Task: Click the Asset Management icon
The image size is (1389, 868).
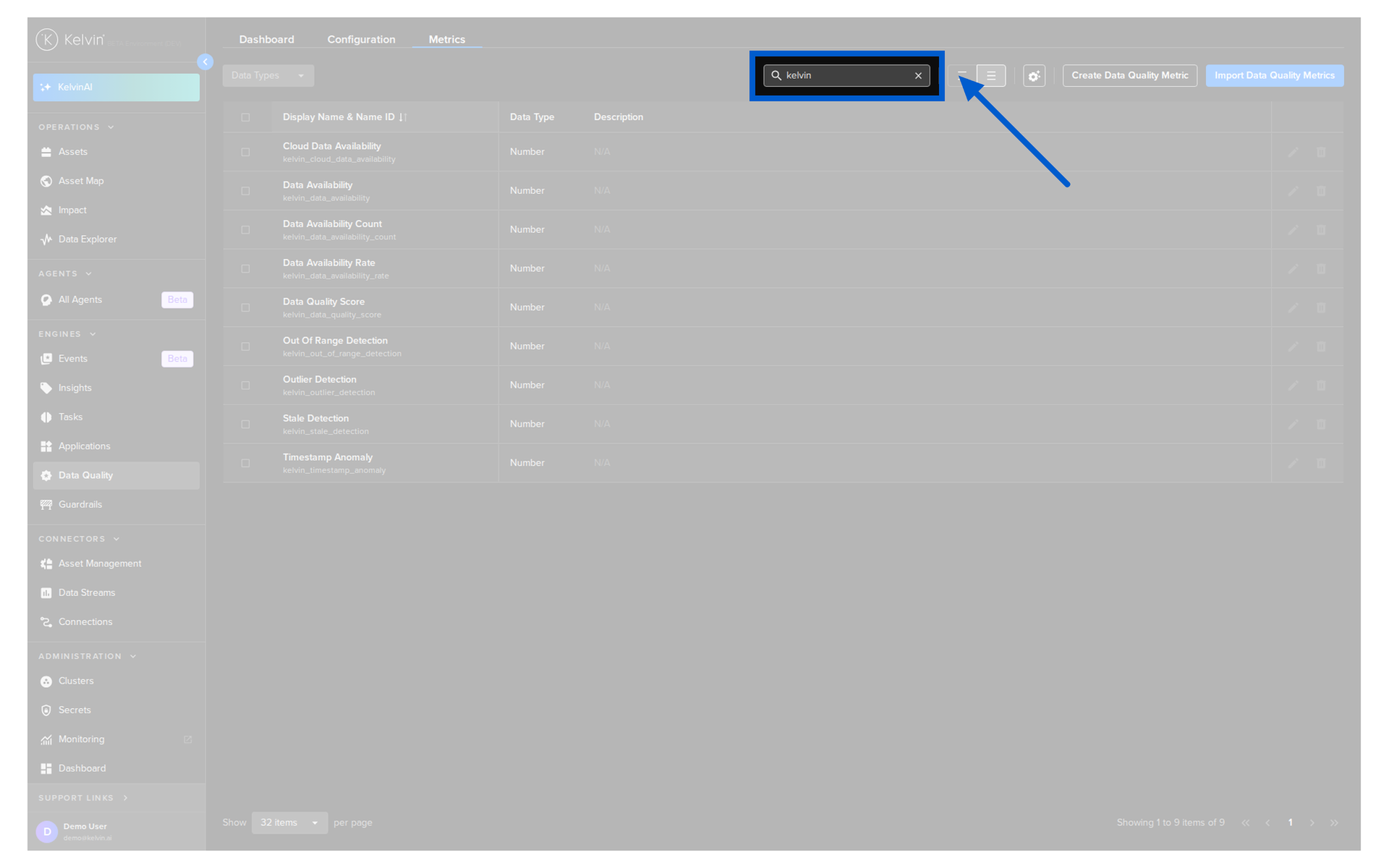Action: (46, 564)
